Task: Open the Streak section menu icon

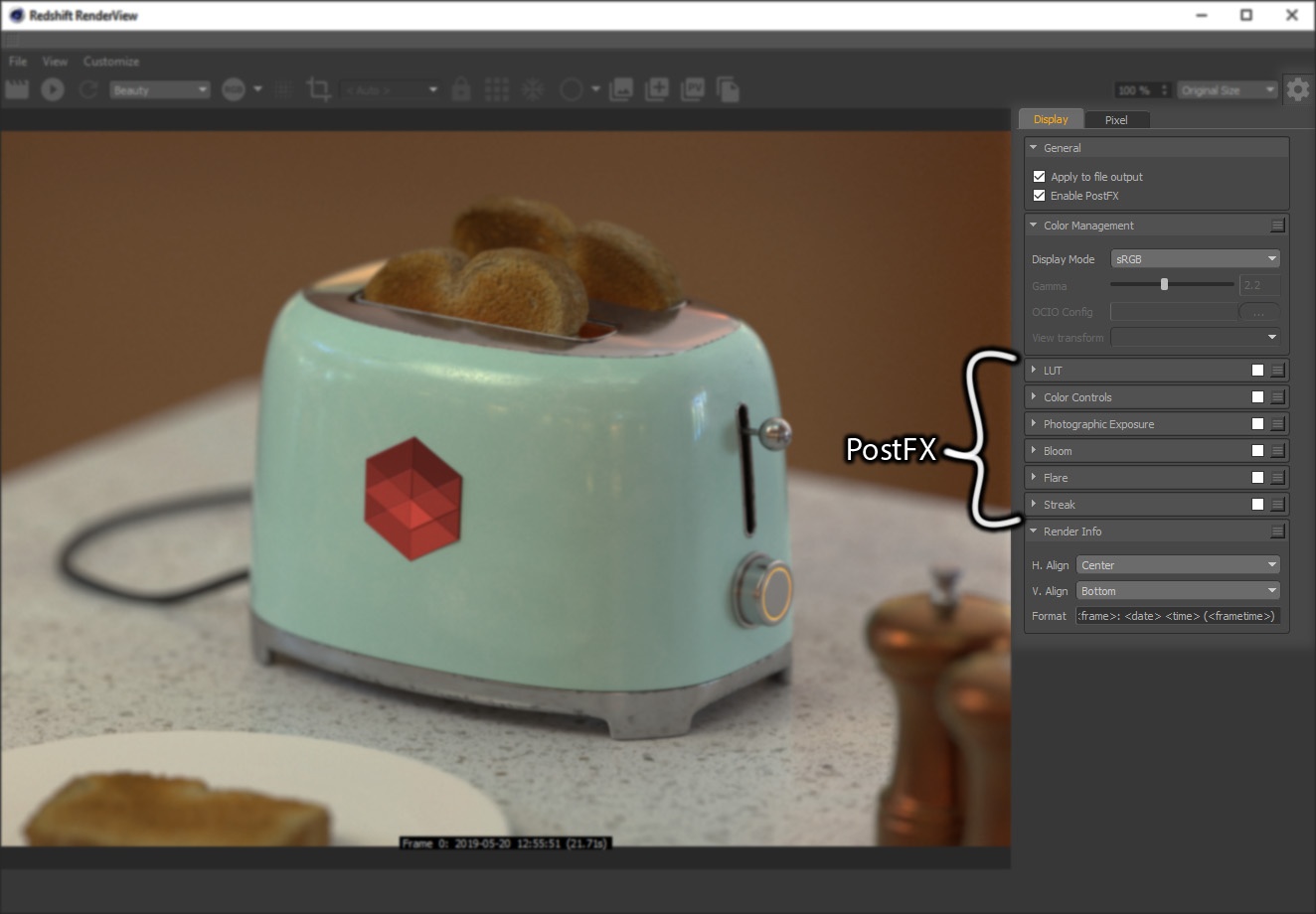Action: click(x=1277, y=505)
